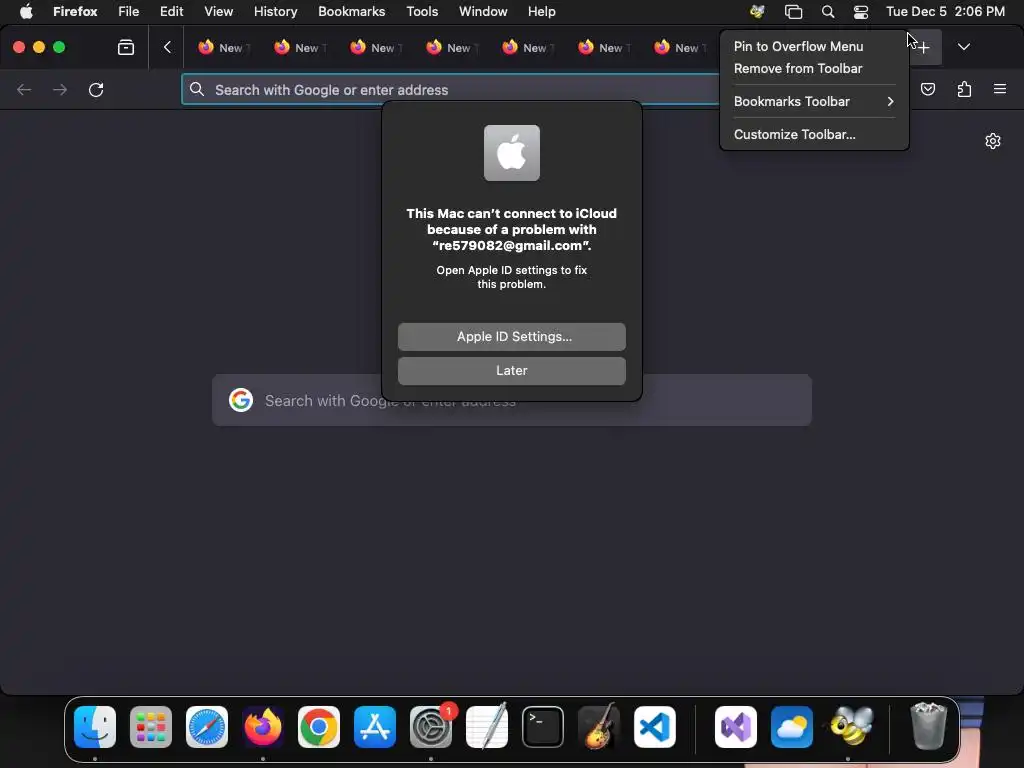Expand the Bookmarks Toolbar submenu

[814, 101]
